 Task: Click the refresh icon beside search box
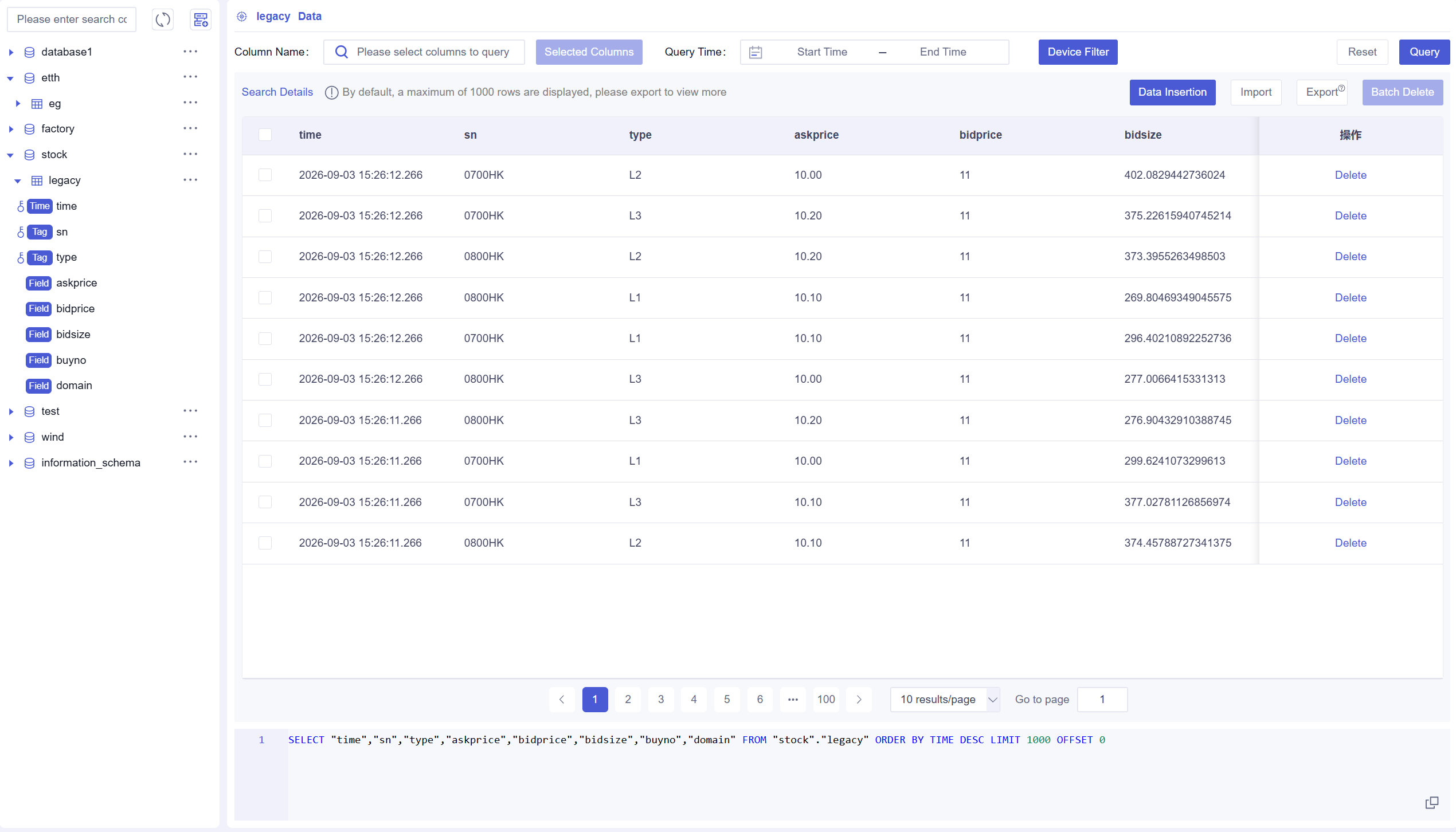[163, 19]
